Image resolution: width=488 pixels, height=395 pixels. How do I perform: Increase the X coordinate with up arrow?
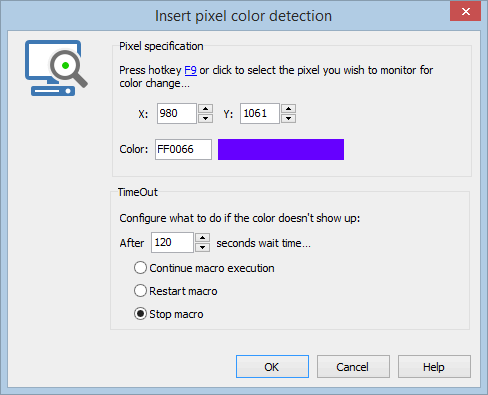[205, 109]
